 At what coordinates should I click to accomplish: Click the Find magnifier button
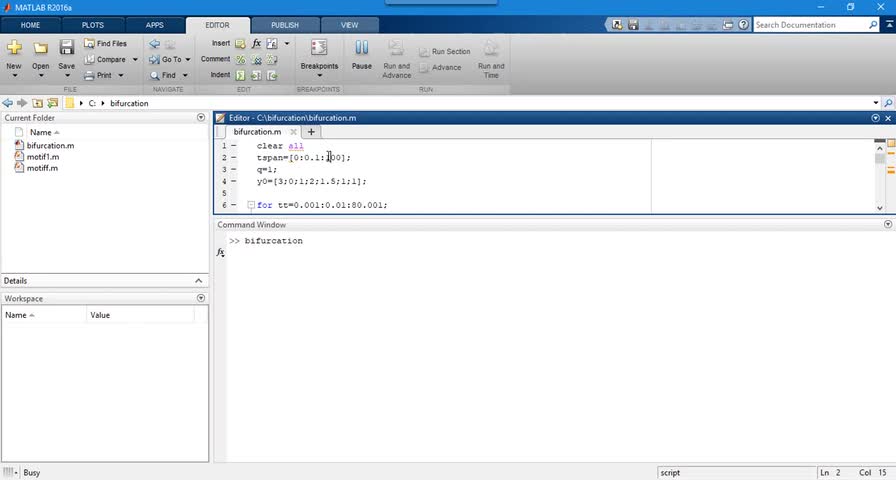[163, 75]
